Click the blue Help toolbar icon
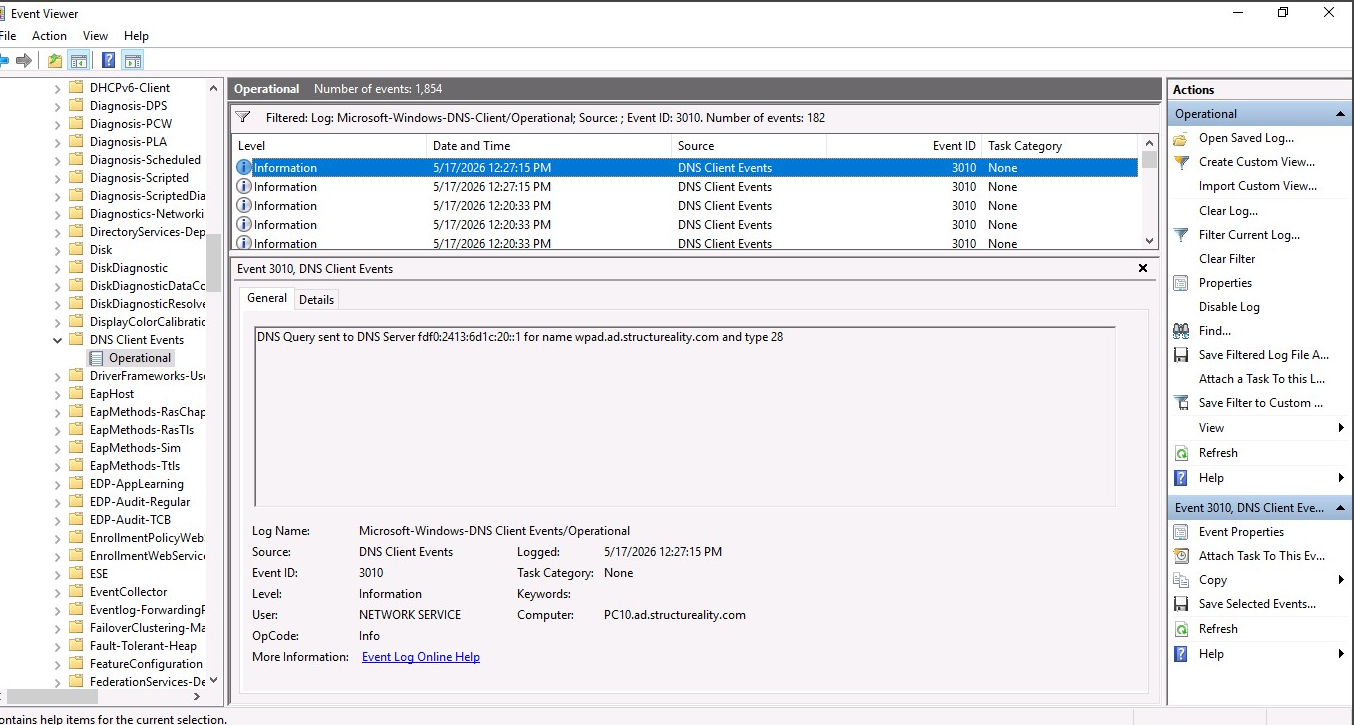This screenshot has height=725, width=1354. [108, 60]
